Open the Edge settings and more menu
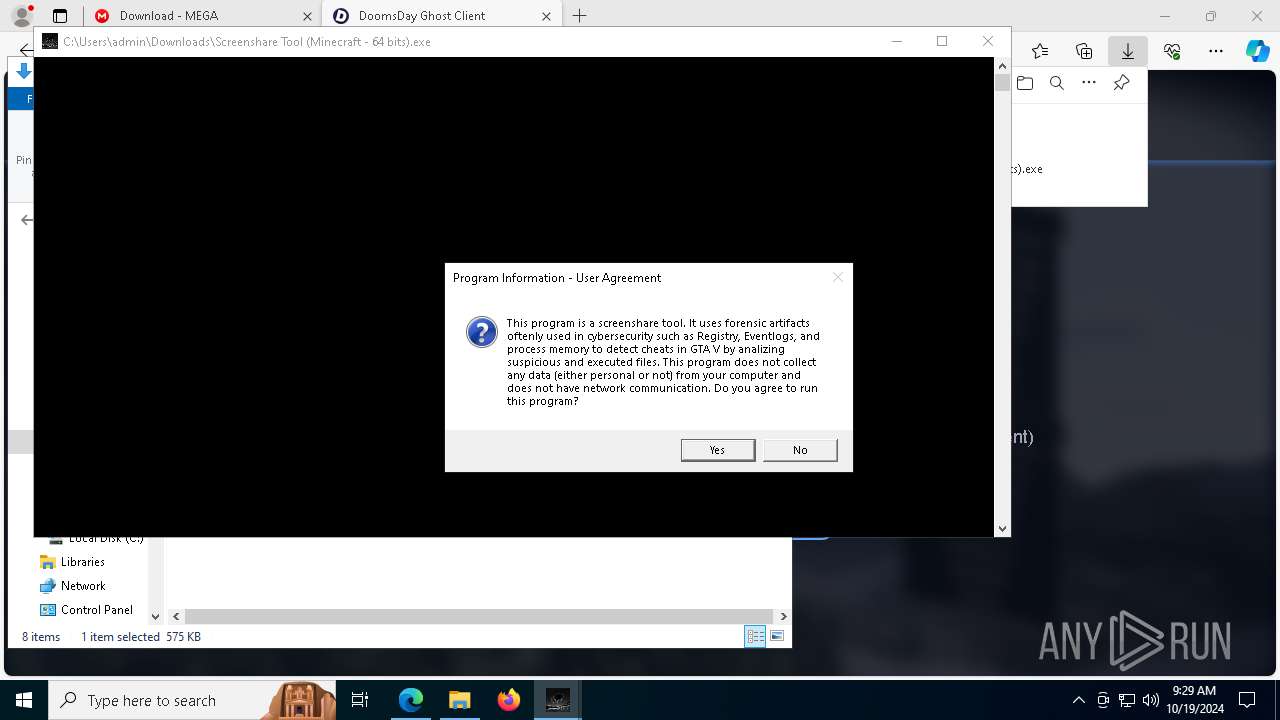This screenshot has width=1280, height=720. tap(1216, 51)
